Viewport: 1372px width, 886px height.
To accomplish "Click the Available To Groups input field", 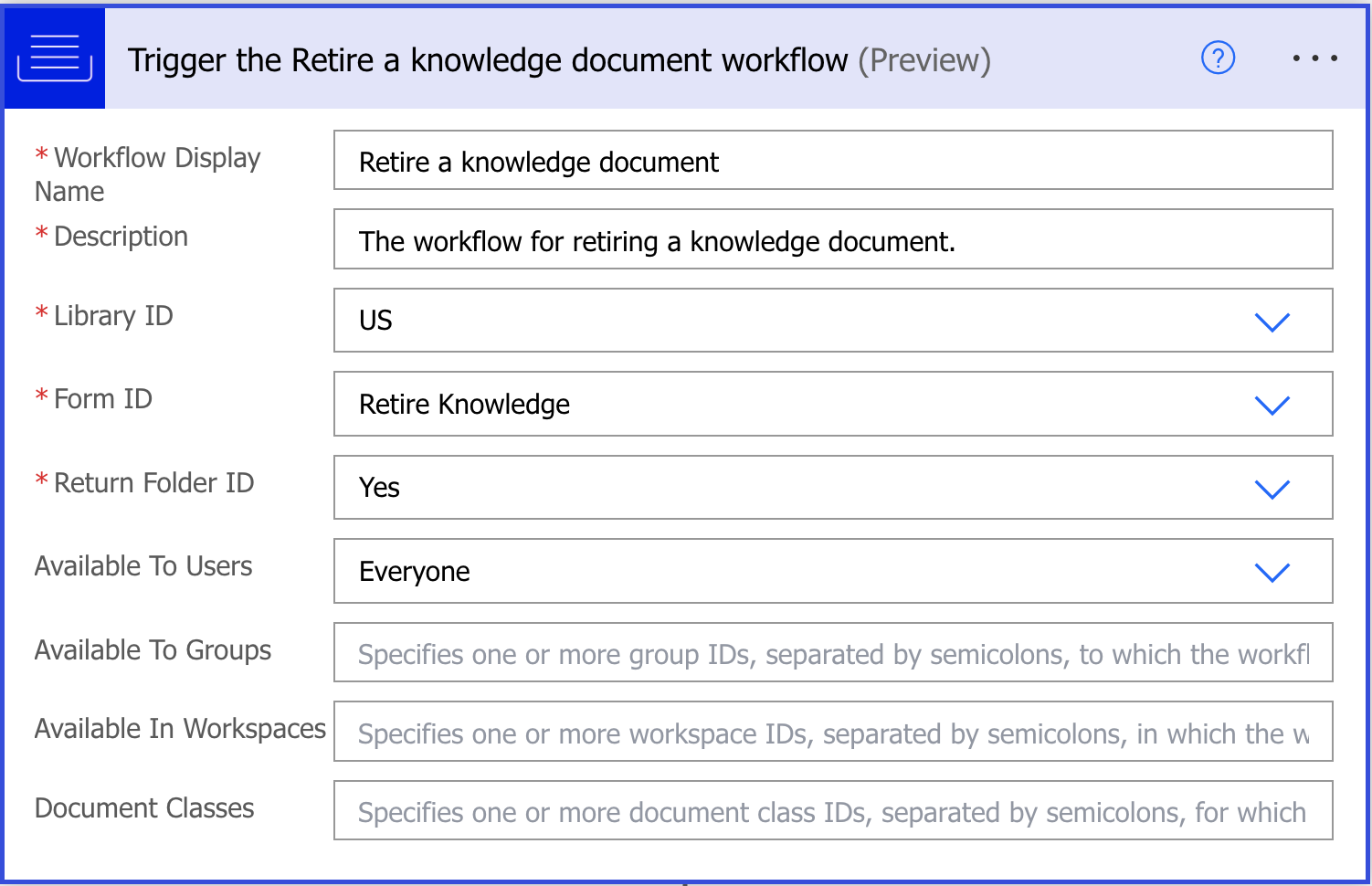I will pyautogui.click(x=832, y=653).
